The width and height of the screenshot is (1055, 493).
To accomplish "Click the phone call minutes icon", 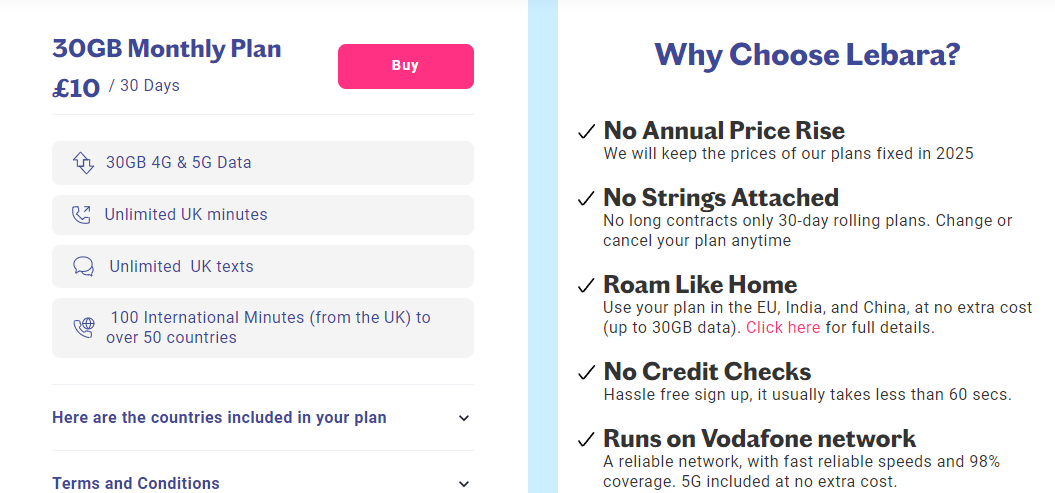I will point(81,215).
